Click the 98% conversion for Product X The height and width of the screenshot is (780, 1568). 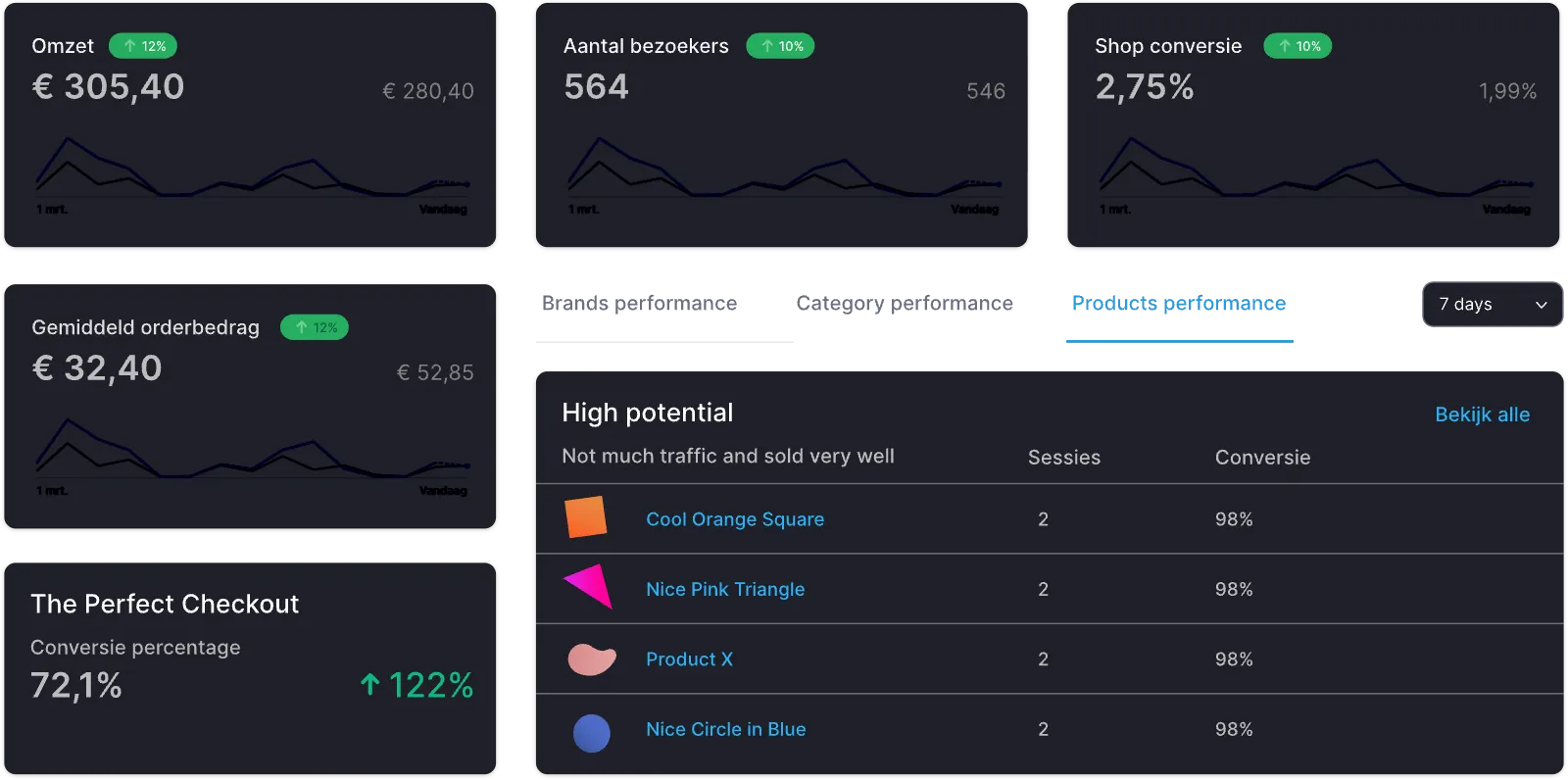coord(1234,659)
